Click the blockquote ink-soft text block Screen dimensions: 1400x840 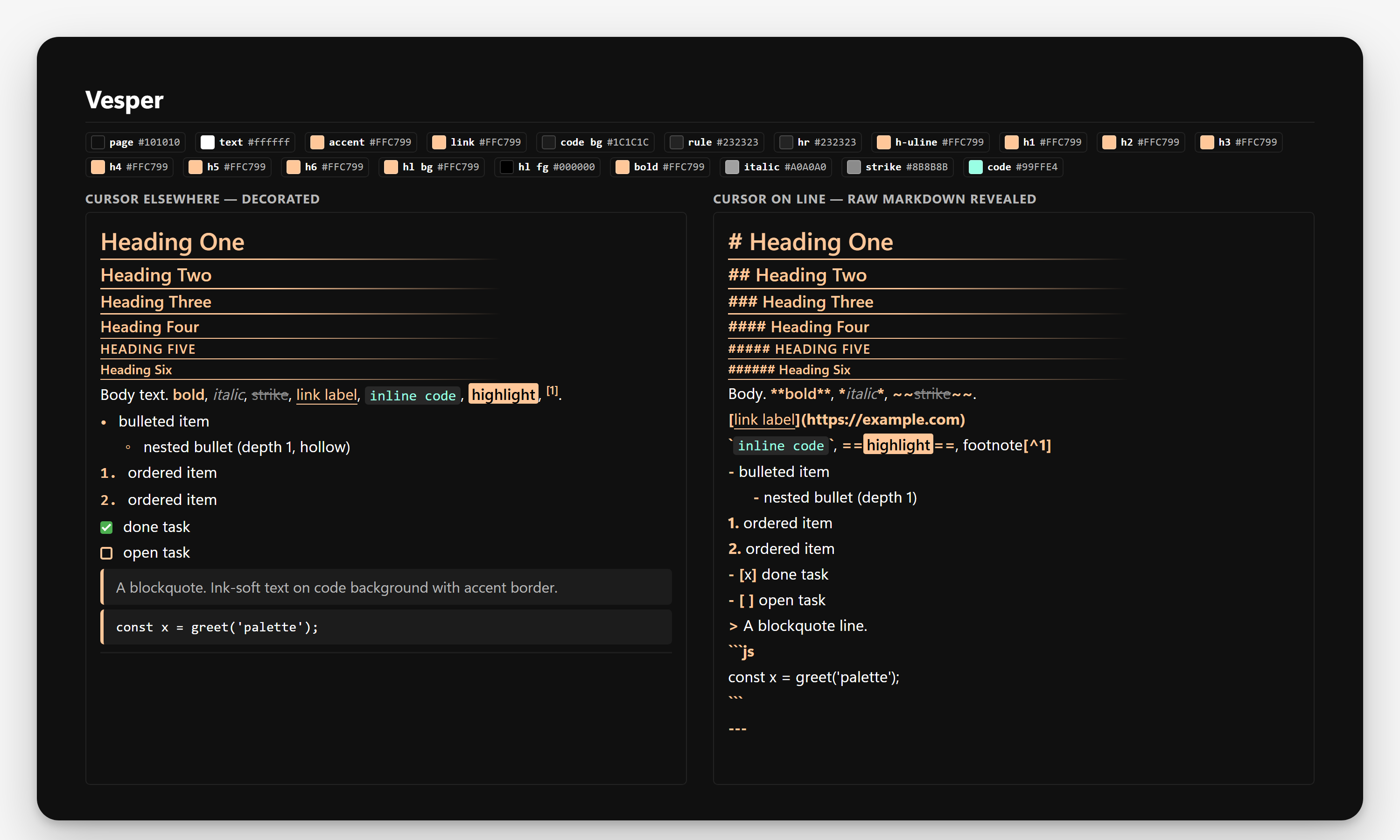(386, 587)
